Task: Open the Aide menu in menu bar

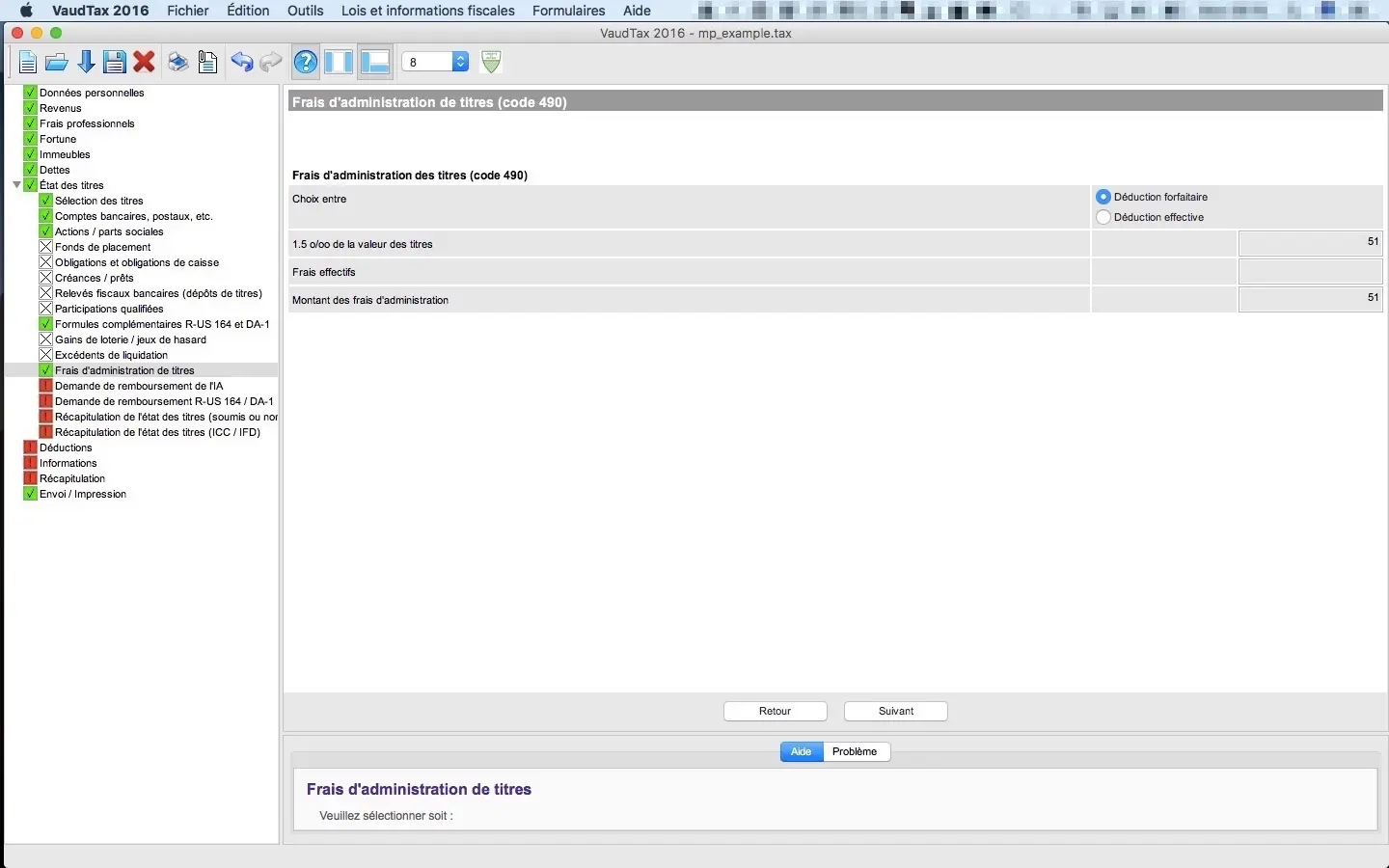Action: click(x=637, y=11)
